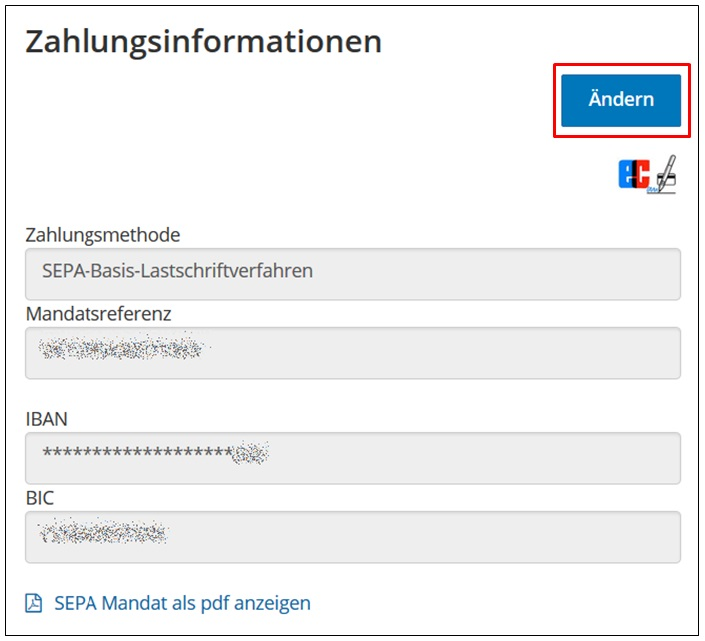The image size is (705, 641).
Task: Click the BIC input field
Action: point(353,537)
